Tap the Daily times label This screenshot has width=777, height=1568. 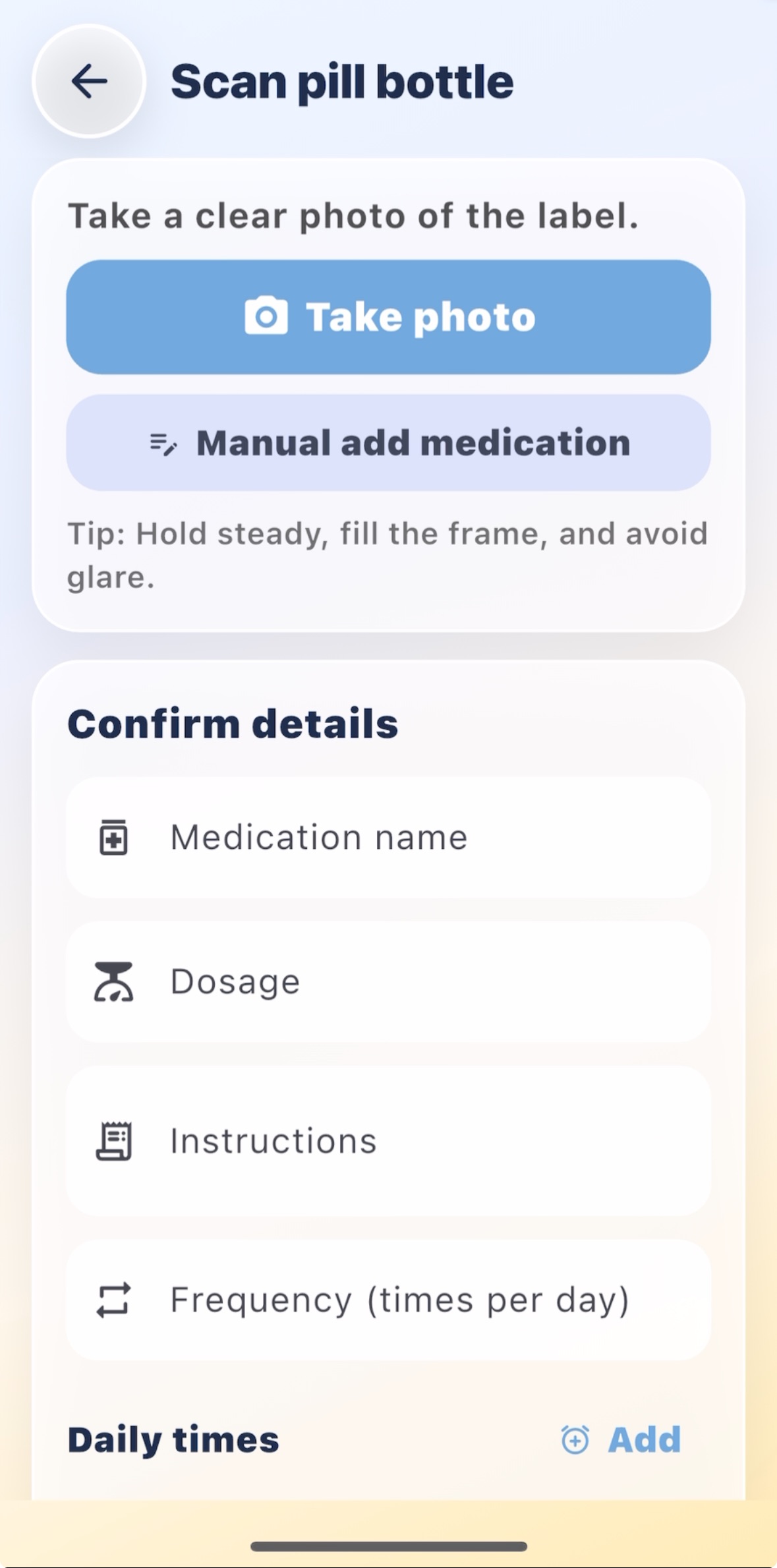[173, 1439]
